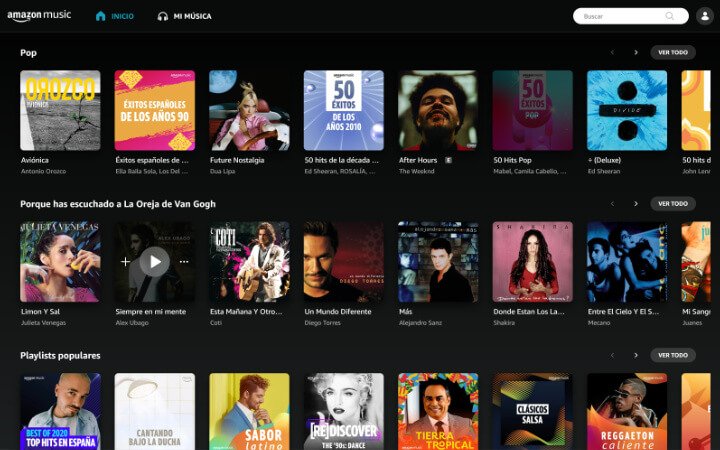Show next Pop row items
720x450 pixels.
pyautogui.click(x=636, y=52)
